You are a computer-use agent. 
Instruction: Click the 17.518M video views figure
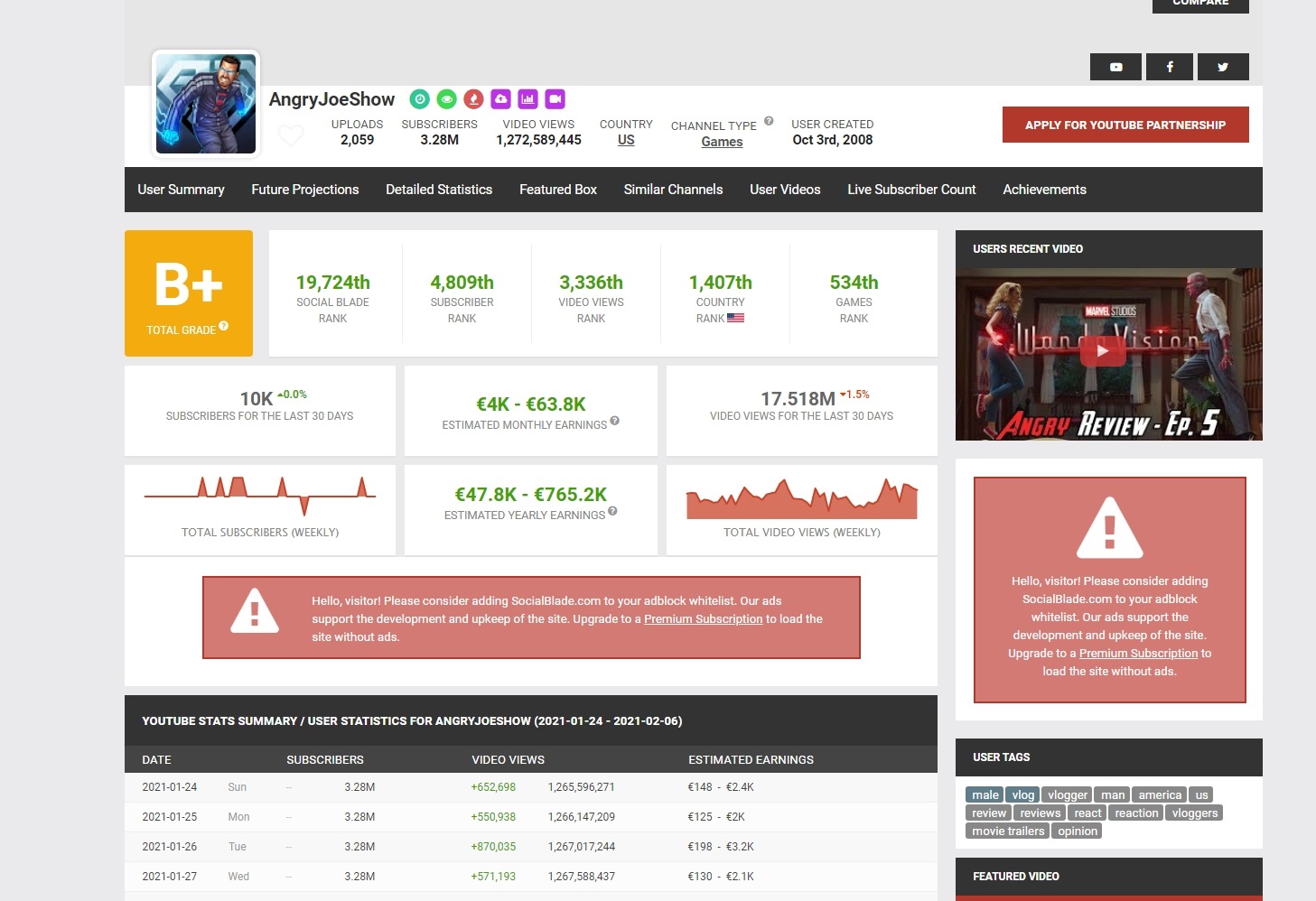point(798,399)
